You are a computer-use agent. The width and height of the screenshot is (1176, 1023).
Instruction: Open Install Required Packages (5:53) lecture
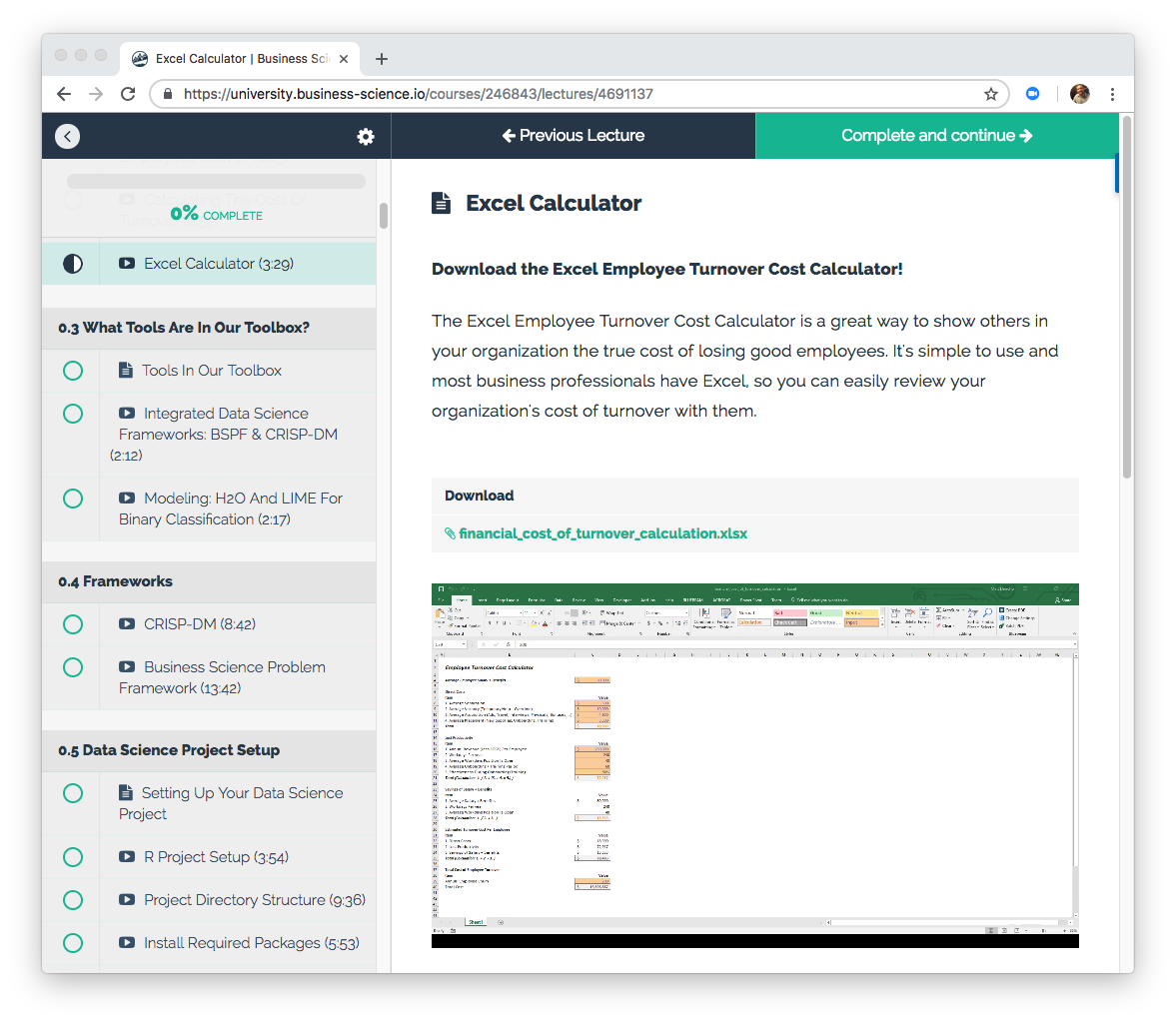[x=251, y=943]
